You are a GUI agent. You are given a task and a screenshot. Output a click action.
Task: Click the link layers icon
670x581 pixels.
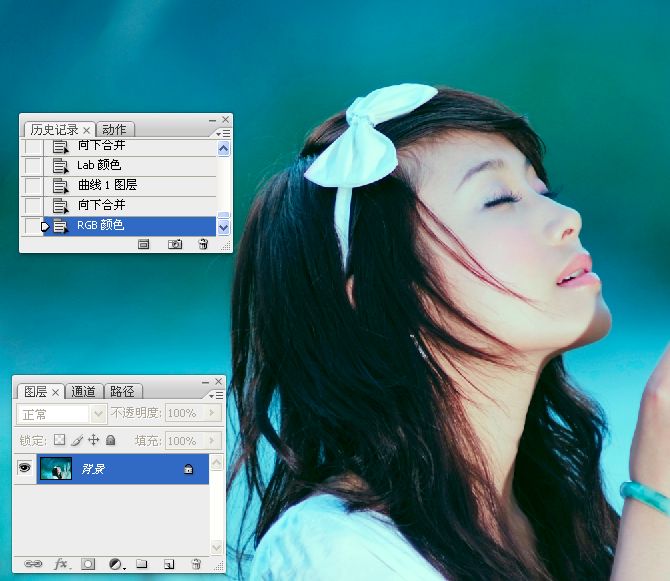click(33, 564)
